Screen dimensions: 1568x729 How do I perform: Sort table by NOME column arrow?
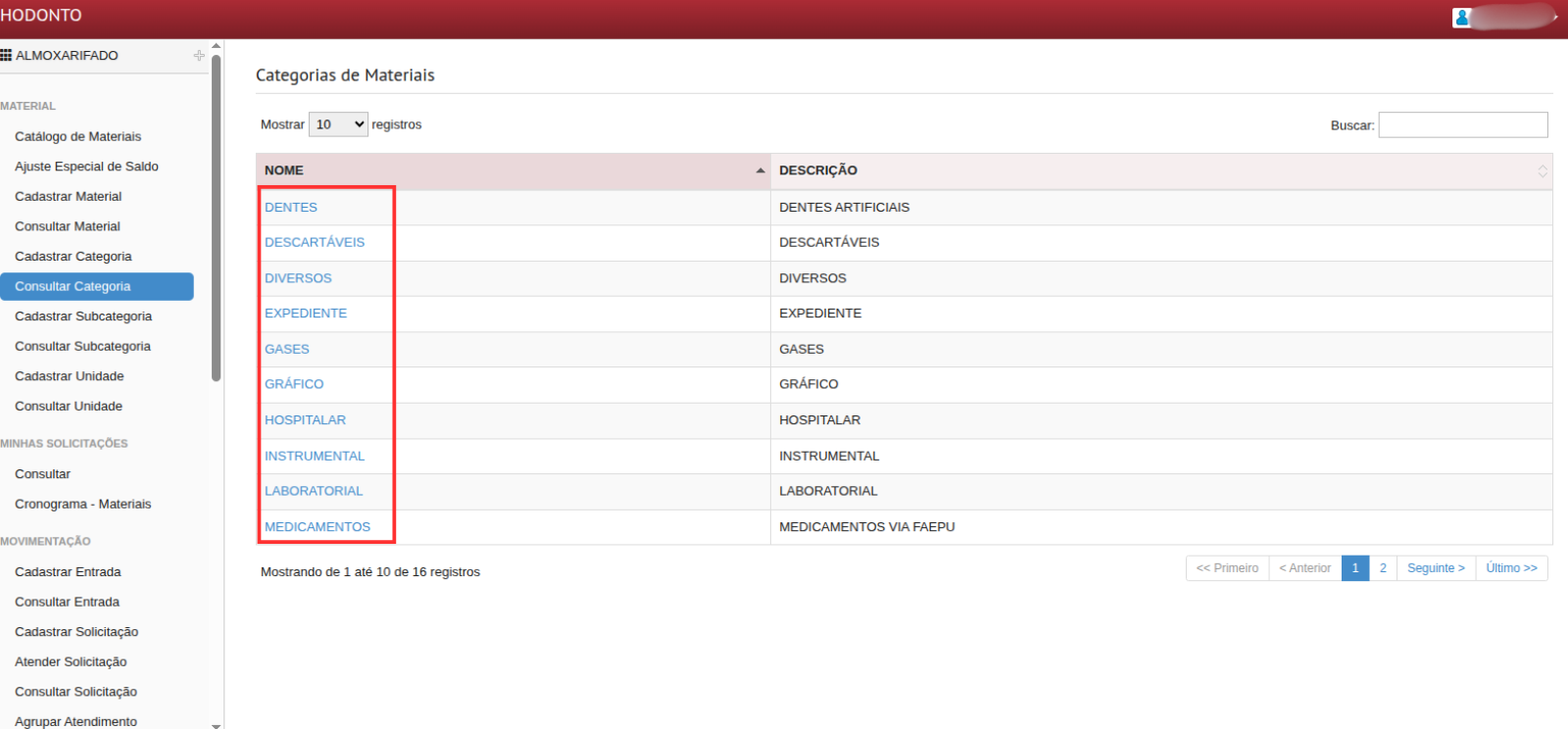pyautogui.click(x=760, y=170)
